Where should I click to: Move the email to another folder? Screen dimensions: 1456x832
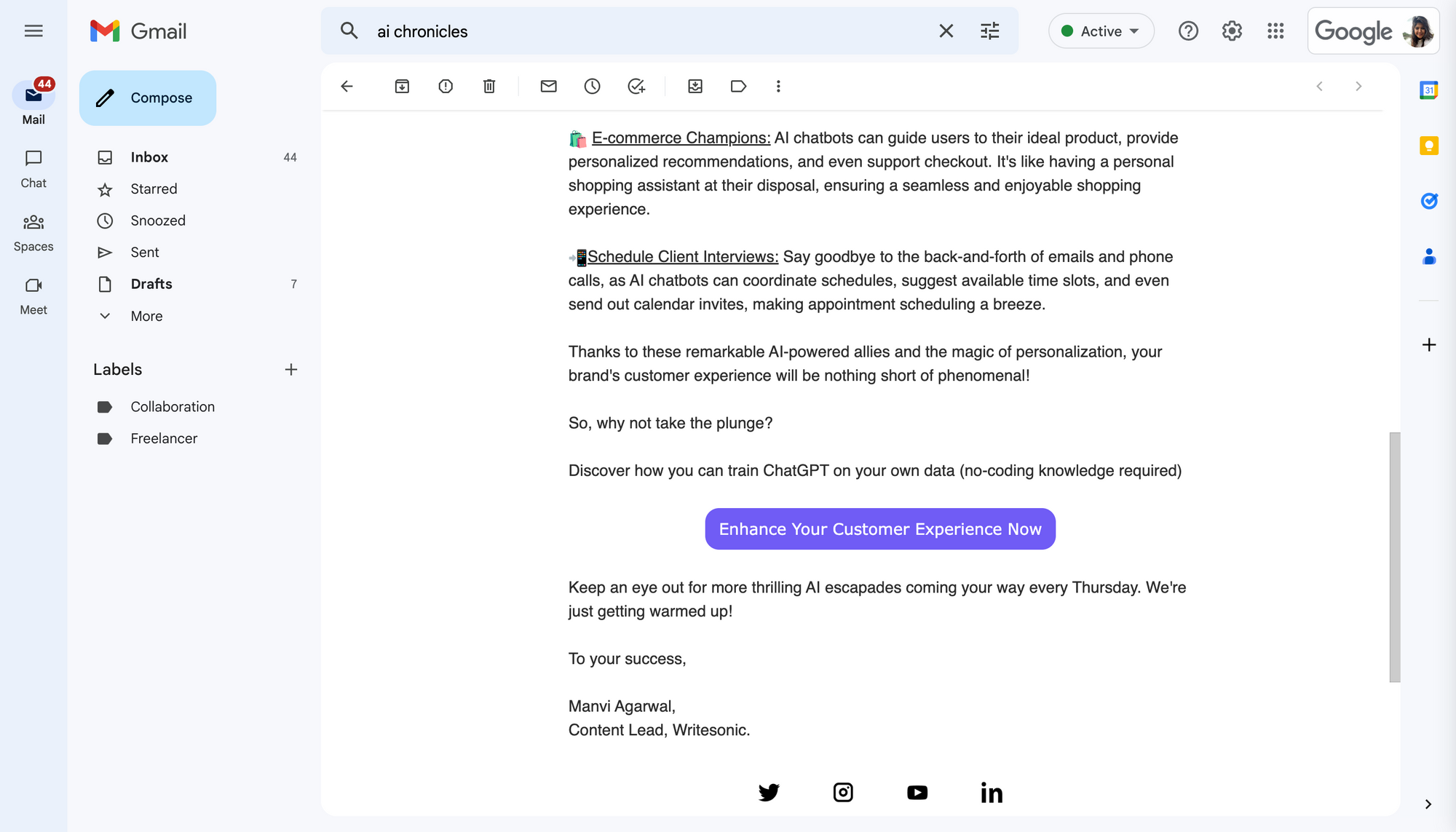pyautogui.click(x=695, y=86)
